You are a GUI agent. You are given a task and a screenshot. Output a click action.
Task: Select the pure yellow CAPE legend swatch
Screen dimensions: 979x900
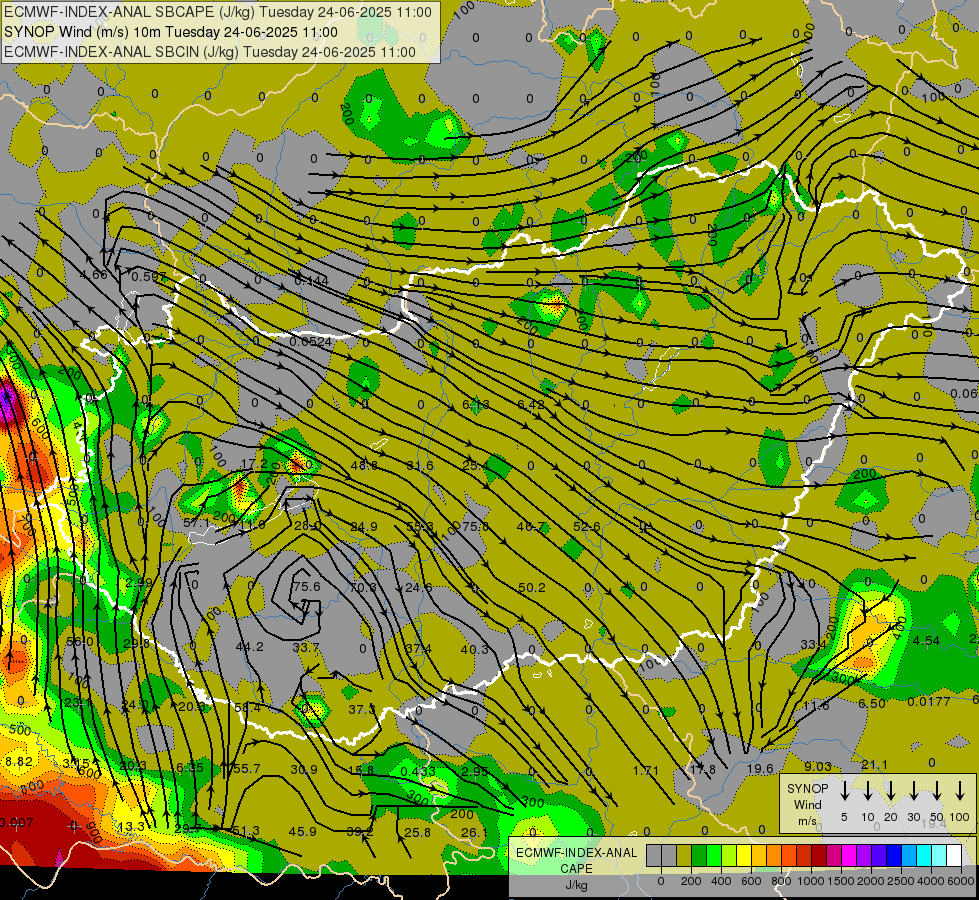744,856
